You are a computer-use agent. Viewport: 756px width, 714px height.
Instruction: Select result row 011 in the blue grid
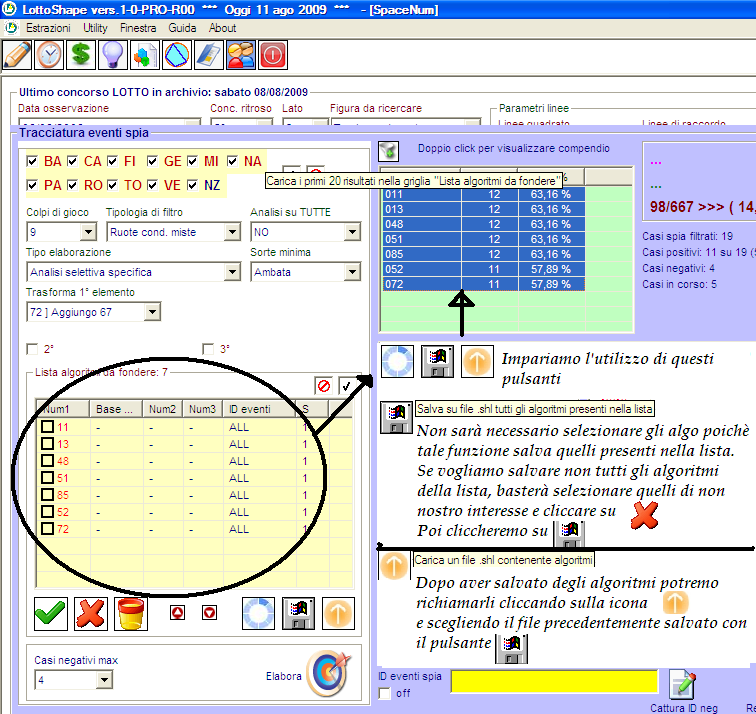point(484,194)
